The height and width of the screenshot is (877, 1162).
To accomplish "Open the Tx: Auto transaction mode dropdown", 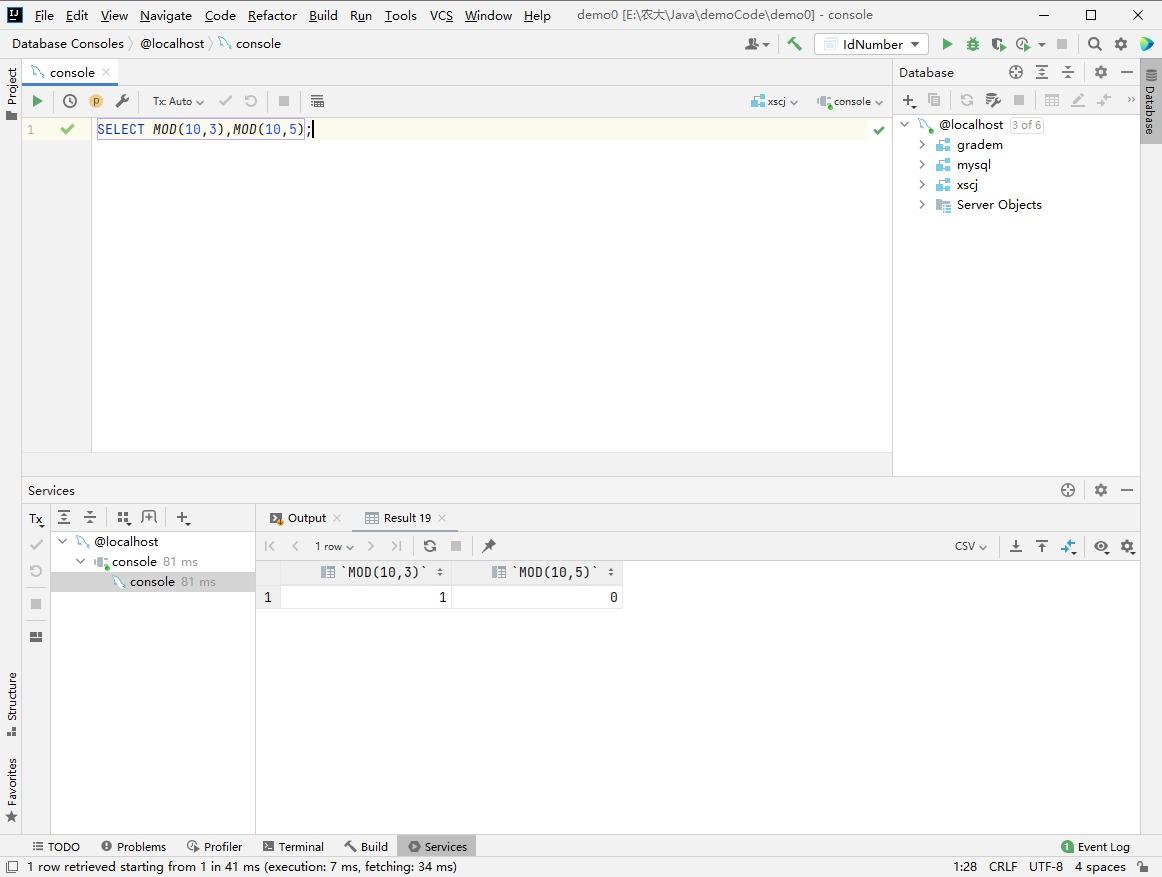I will coord(178,101).
